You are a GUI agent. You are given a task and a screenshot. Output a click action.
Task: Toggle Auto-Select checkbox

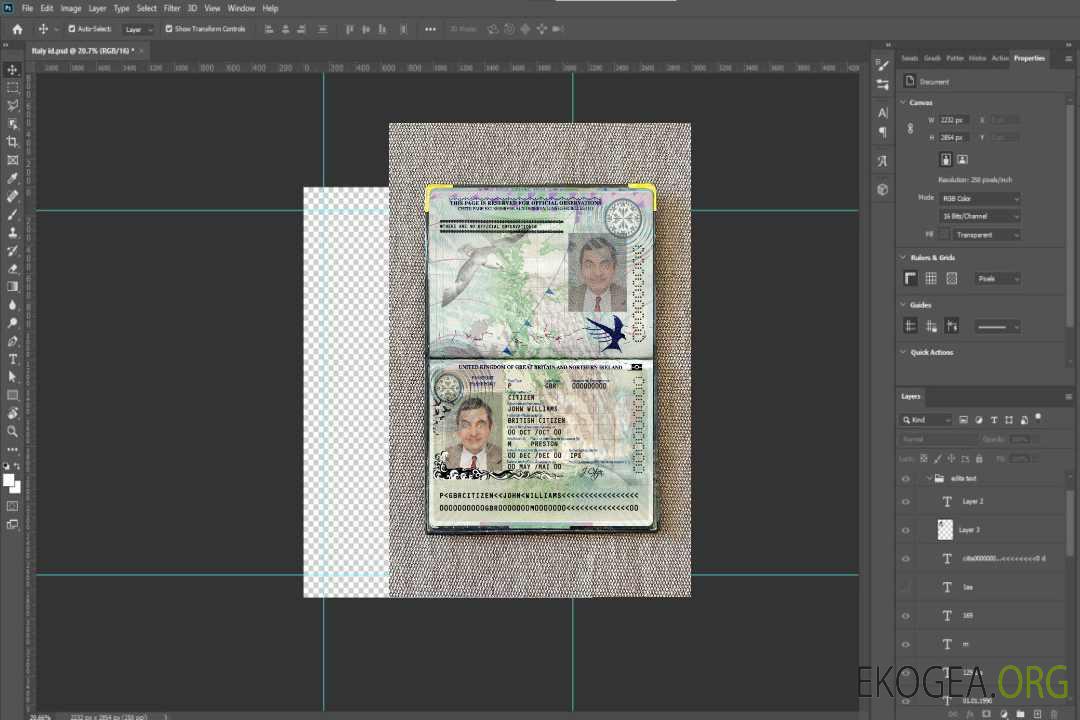pos(72,29)
